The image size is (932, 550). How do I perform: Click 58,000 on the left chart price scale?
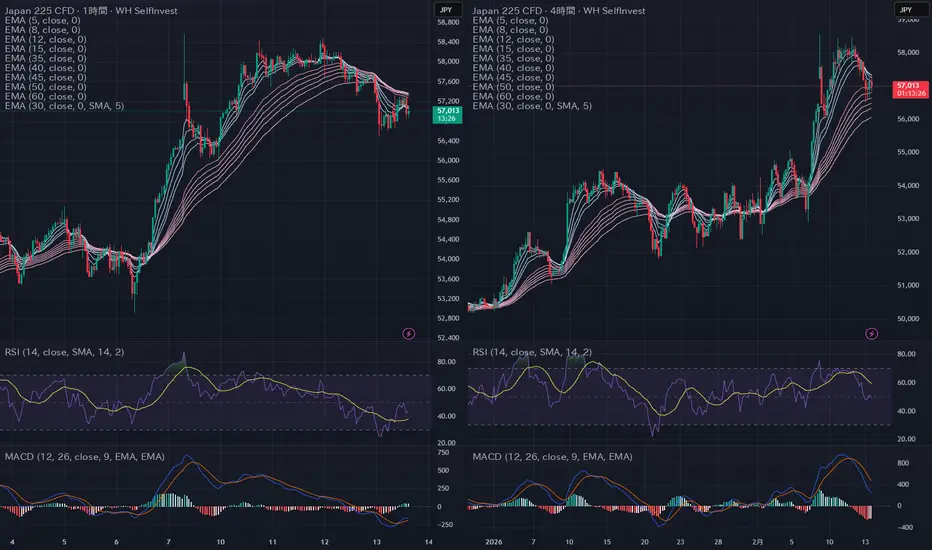tap(447, 62)
